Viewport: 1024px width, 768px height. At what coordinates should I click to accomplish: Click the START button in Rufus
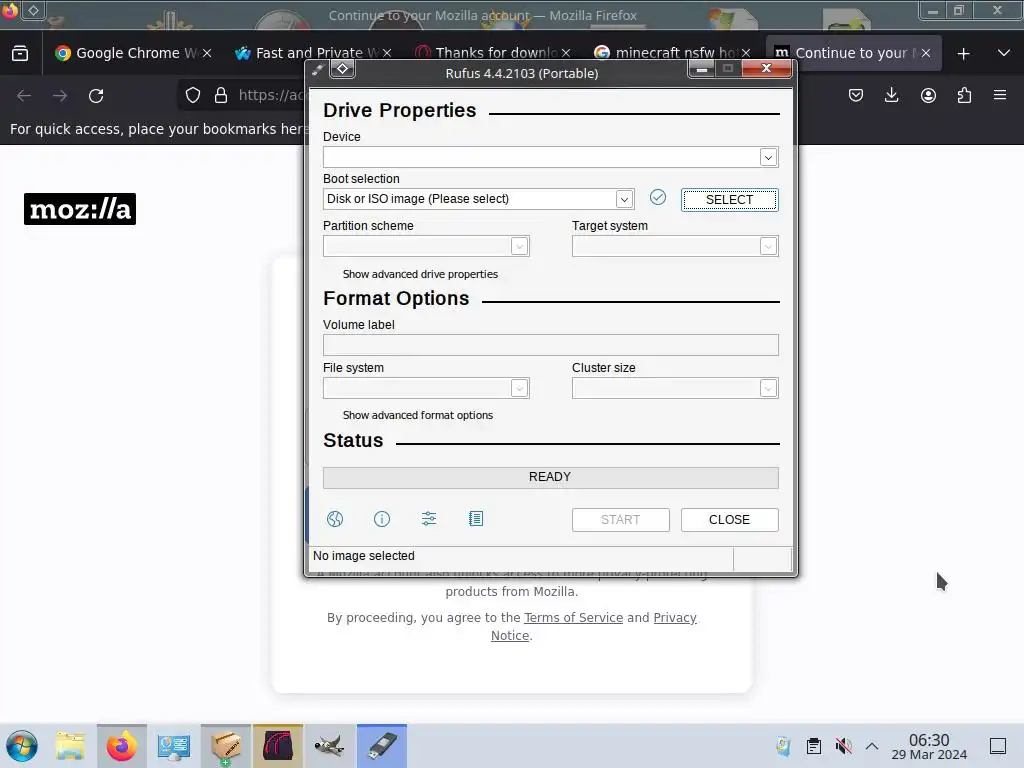pos(620,520)
